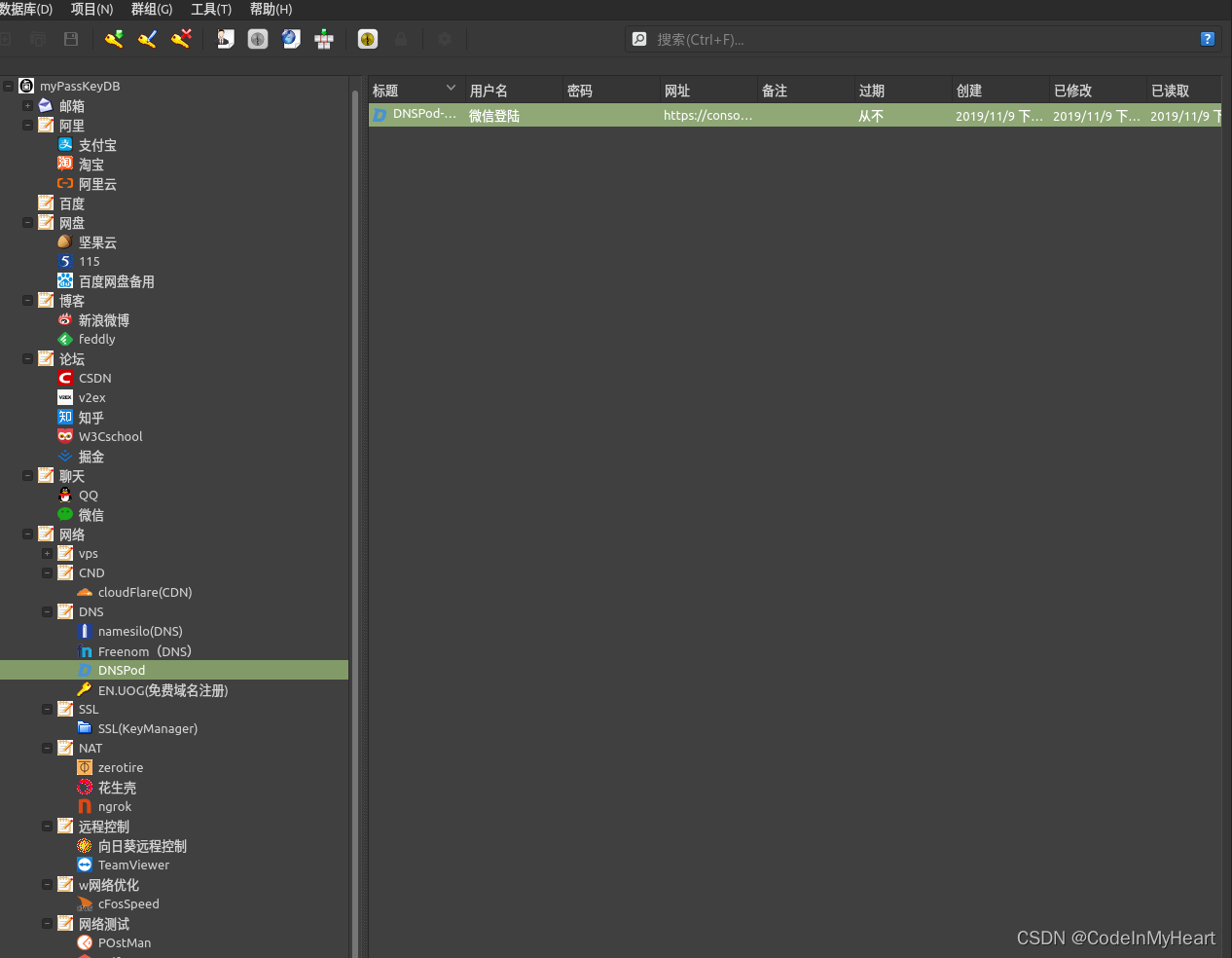Open settings via the gear icon

tap(445, 39)
